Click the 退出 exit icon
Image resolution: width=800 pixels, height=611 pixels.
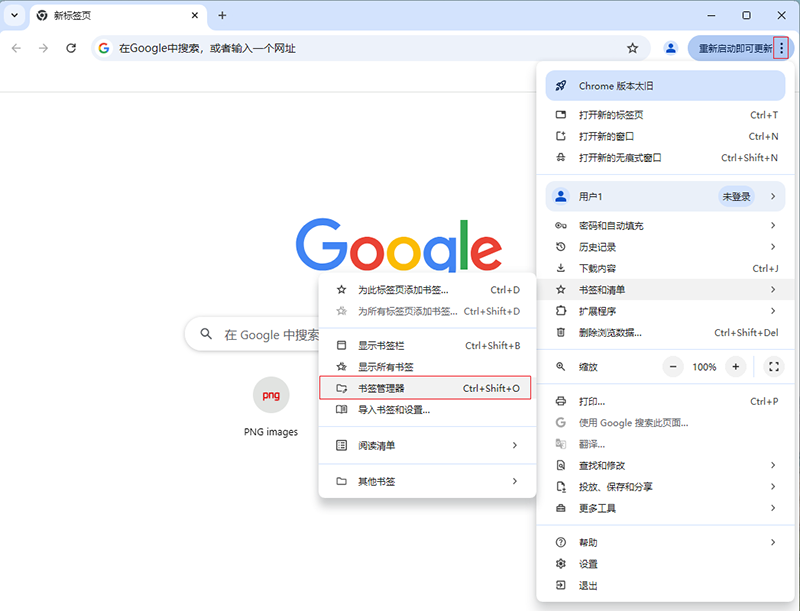coord(561,585)
